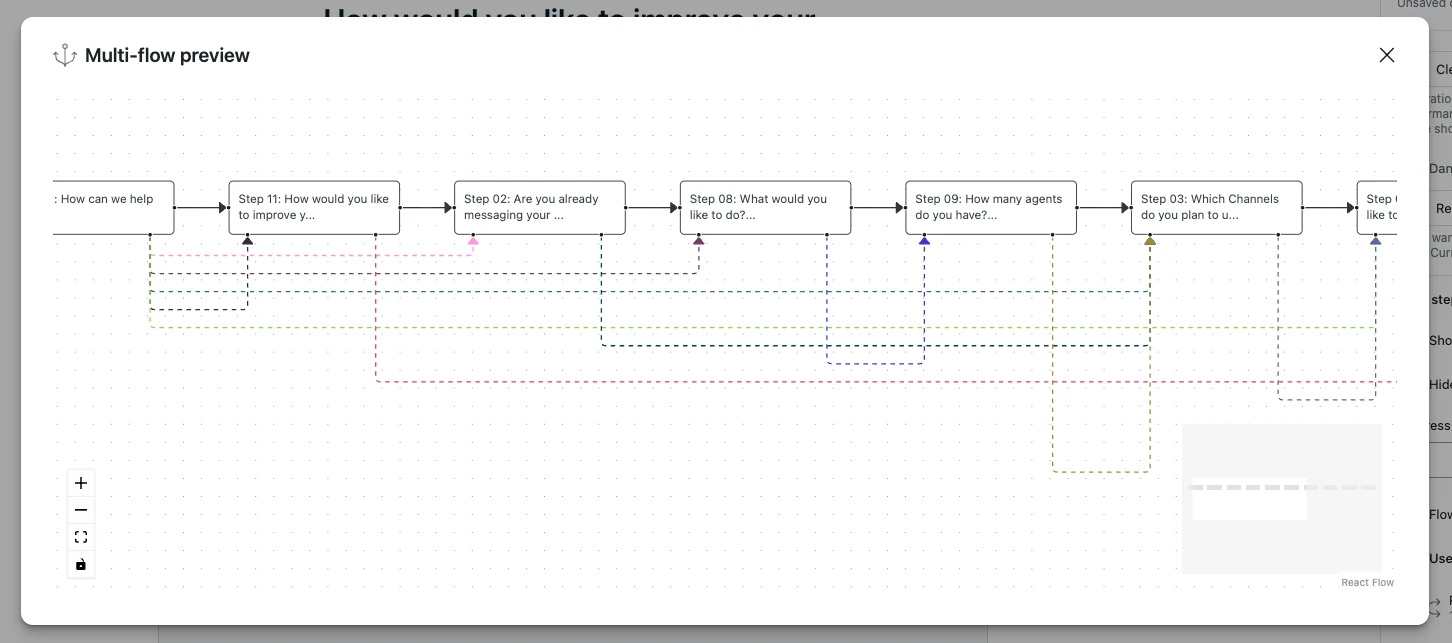Select Step 08 what would you like node
1452x643 pixels.
[x=765, y=207]
